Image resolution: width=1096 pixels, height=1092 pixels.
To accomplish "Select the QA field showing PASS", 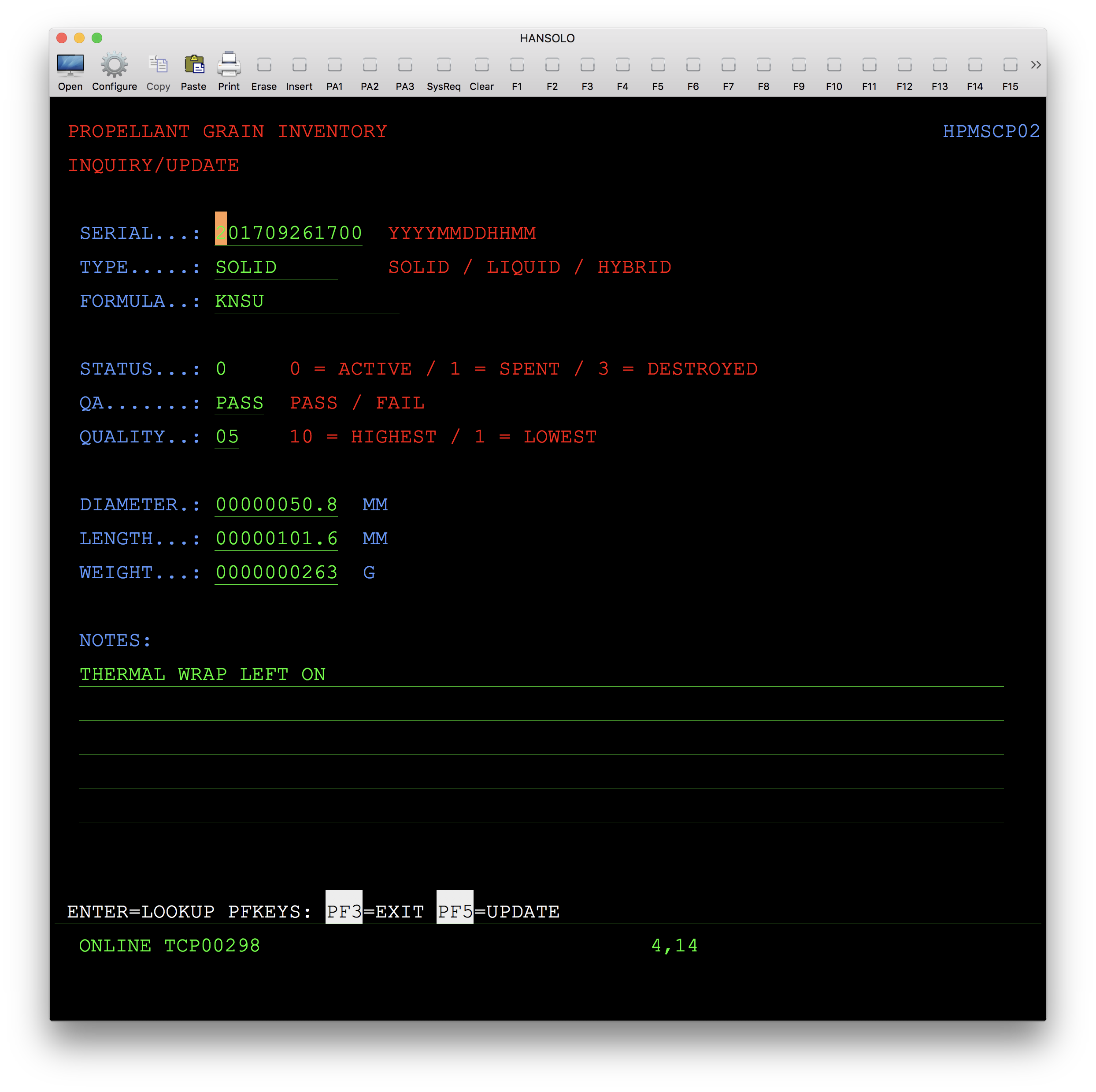I will click(239, 402).
